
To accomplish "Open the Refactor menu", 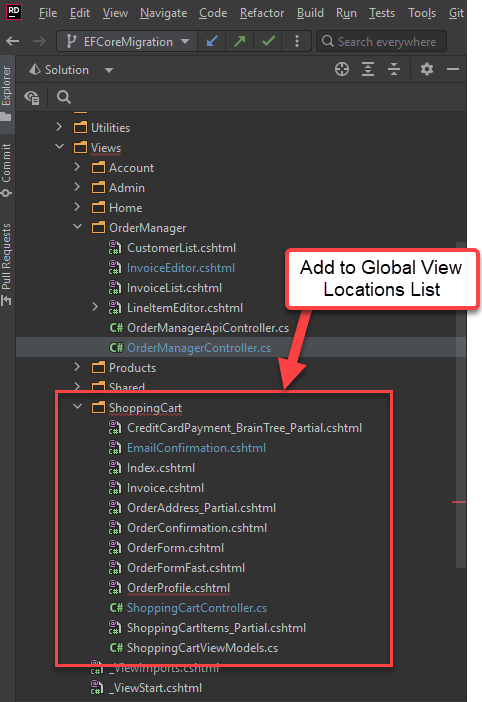I will (262, 13).
